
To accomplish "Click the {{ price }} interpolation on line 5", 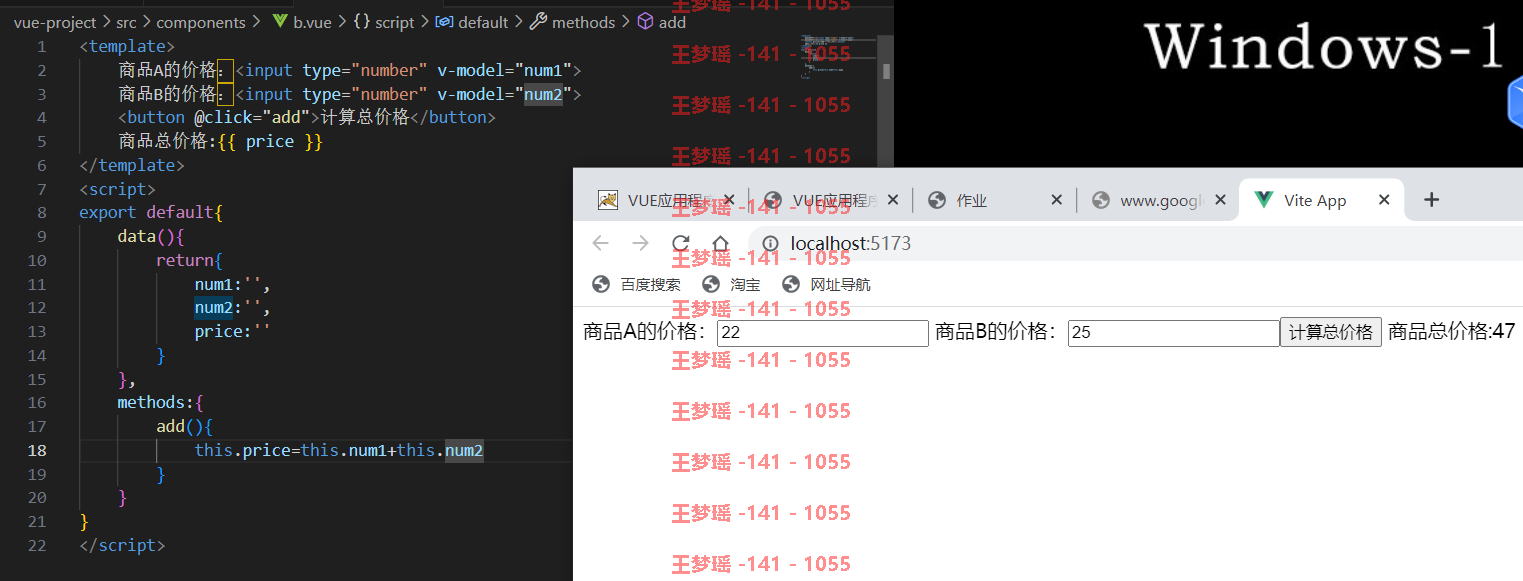I will click(270, 141).
